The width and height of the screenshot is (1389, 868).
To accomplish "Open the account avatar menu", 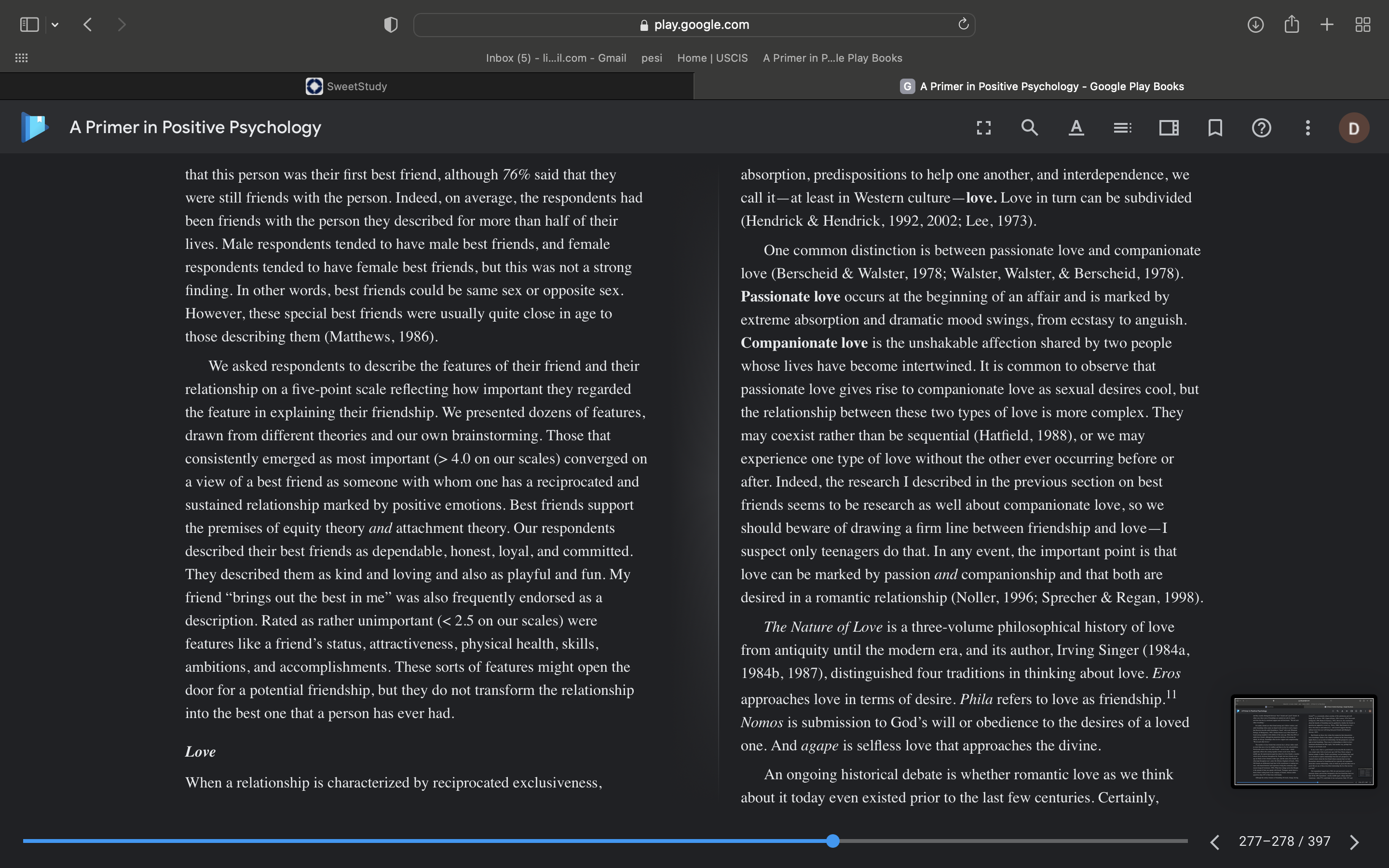I will [x=1354, y=128].
